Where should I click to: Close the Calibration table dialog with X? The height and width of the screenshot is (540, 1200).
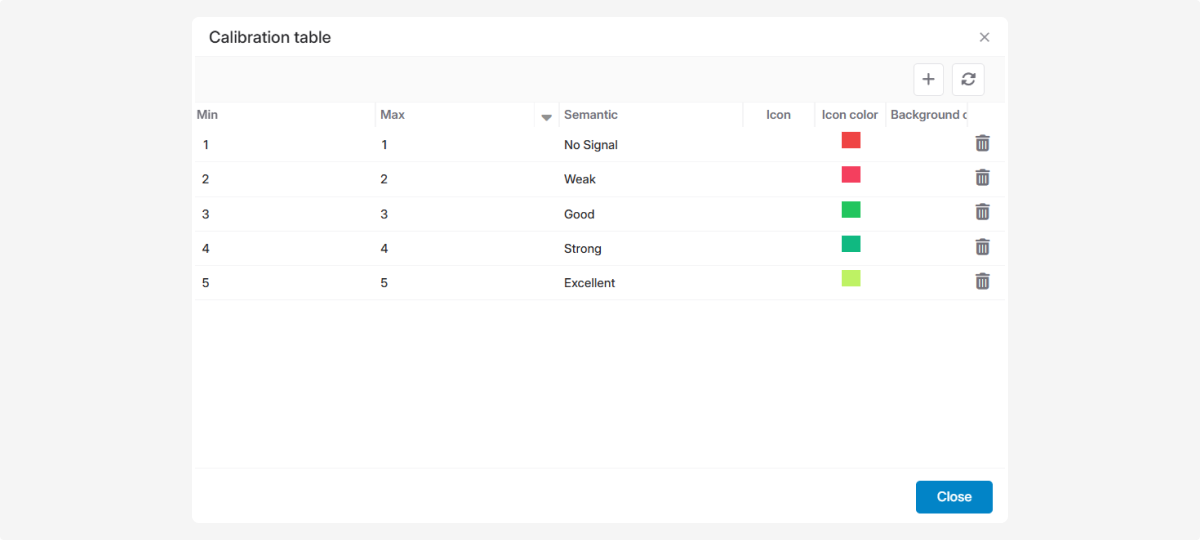coord(984,38)
